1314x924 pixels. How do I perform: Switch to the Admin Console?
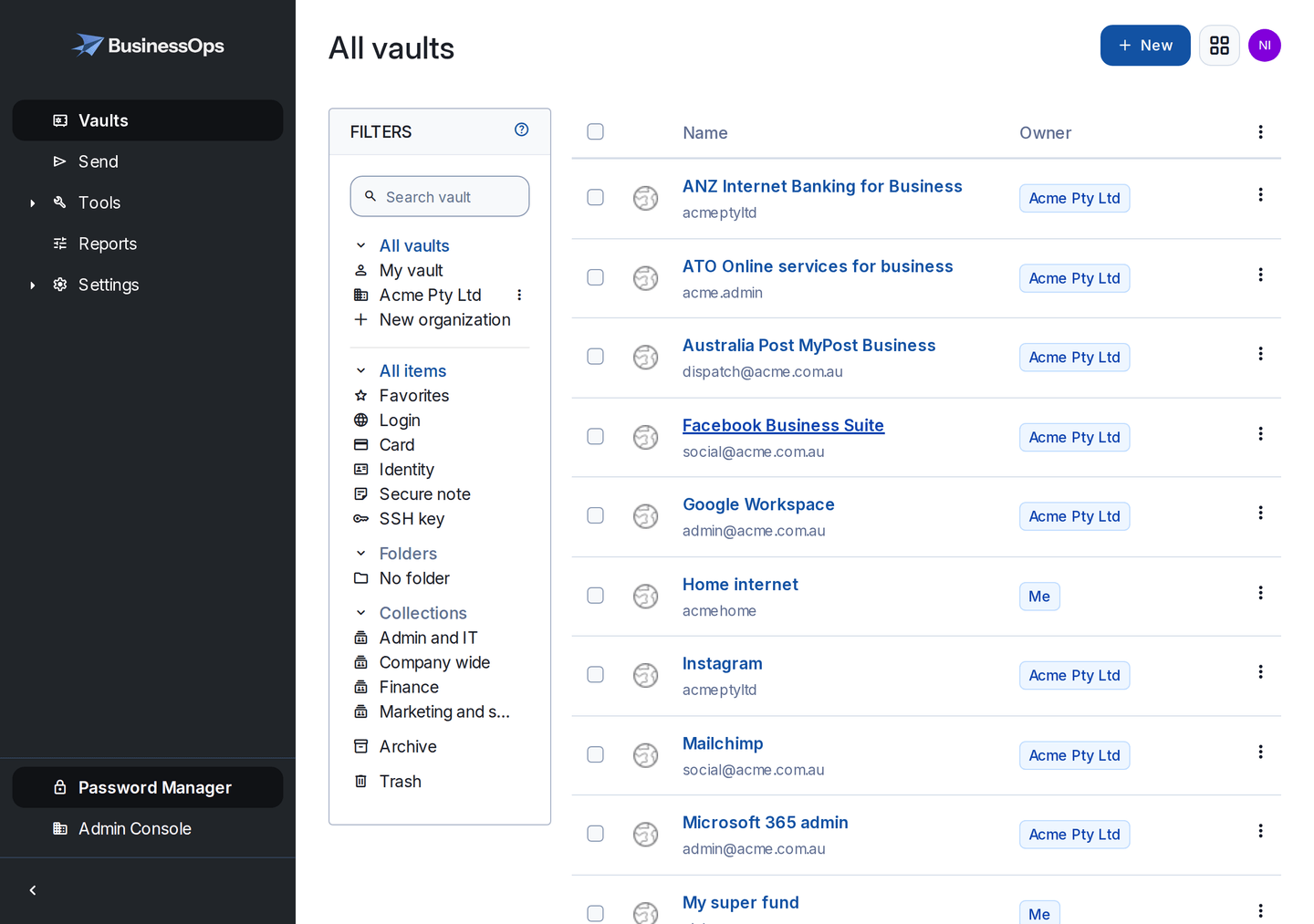point(148,828)
